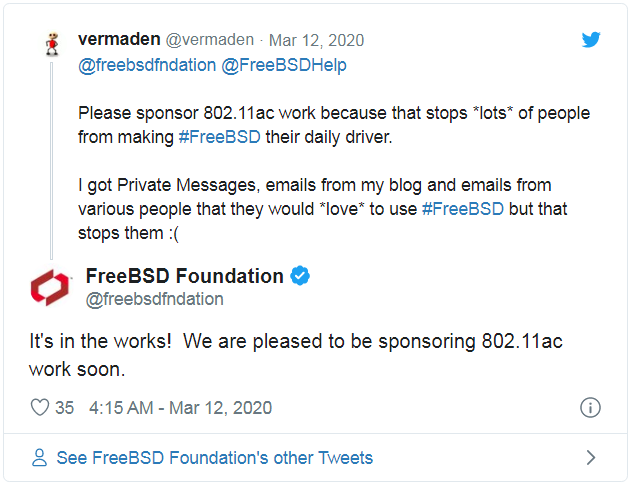Open vermaden's profile name

[x=119, y=39]
